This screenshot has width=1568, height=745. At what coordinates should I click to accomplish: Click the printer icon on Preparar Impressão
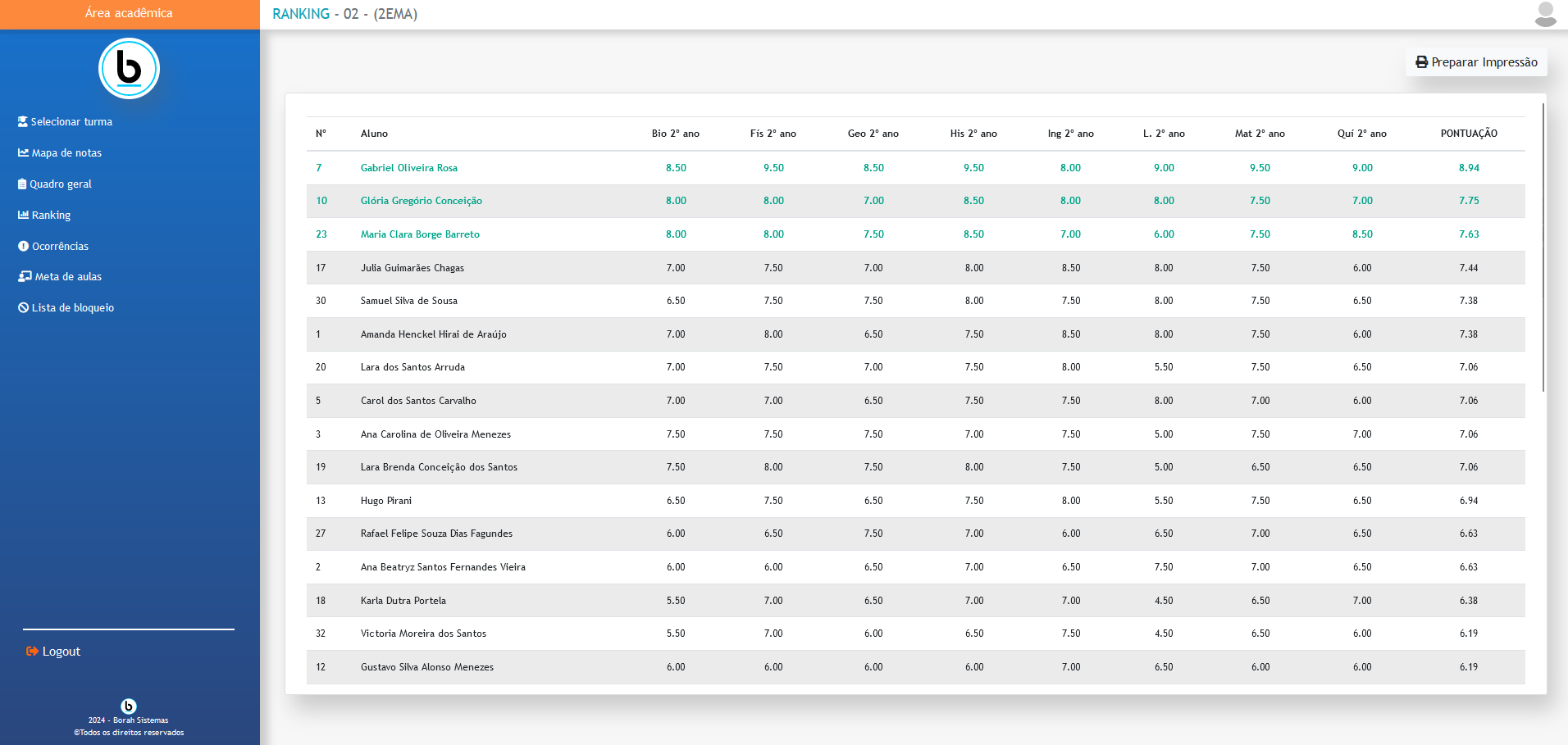pos(1421,62)
